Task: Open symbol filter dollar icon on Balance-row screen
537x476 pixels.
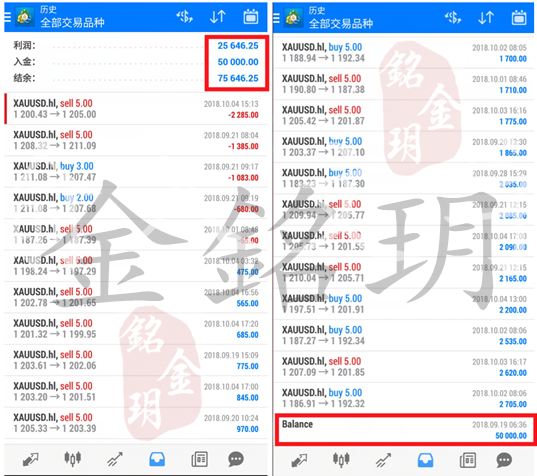Action: (453, 17)
